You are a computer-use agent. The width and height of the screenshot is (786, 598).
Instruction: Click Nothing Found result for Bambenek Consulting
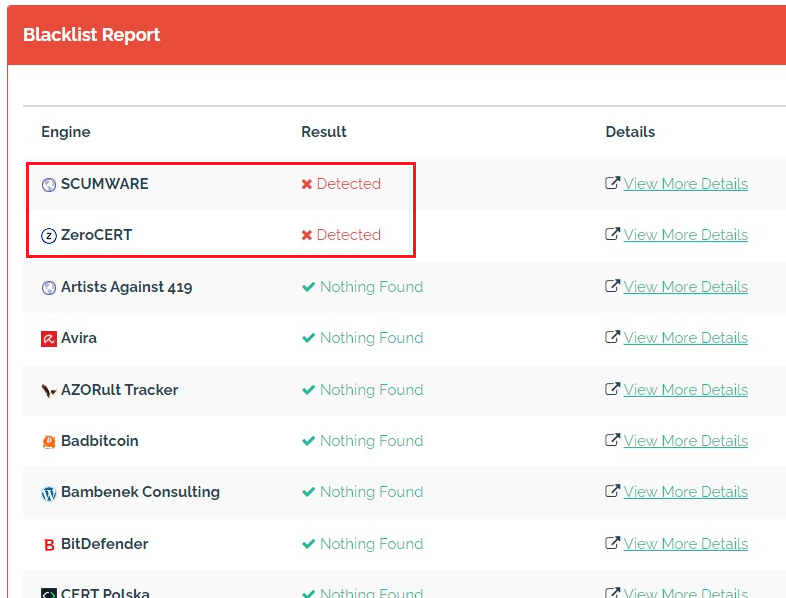click(372, 492)
